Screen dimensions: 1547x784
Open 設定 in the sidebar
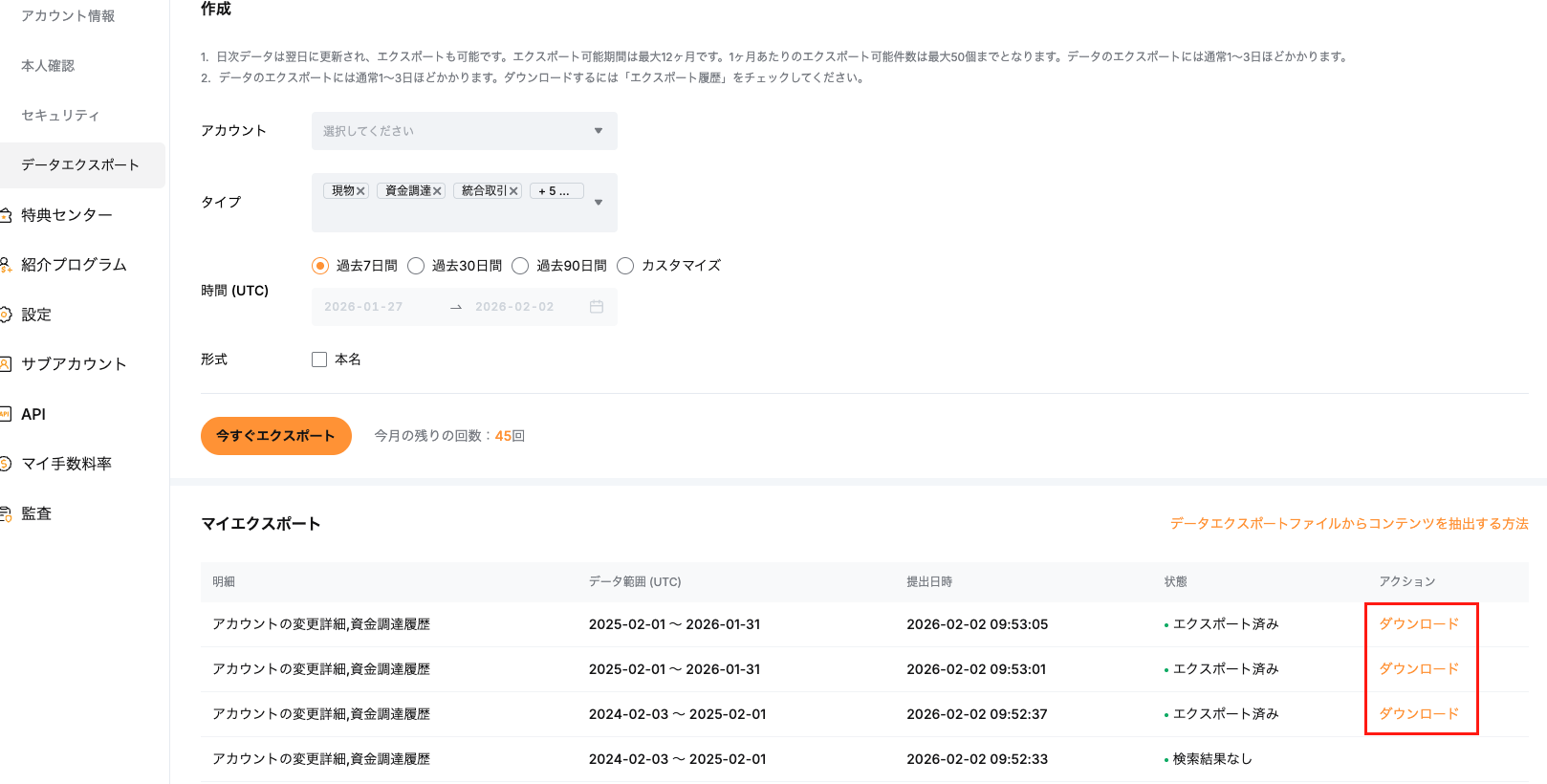[36, 315]
